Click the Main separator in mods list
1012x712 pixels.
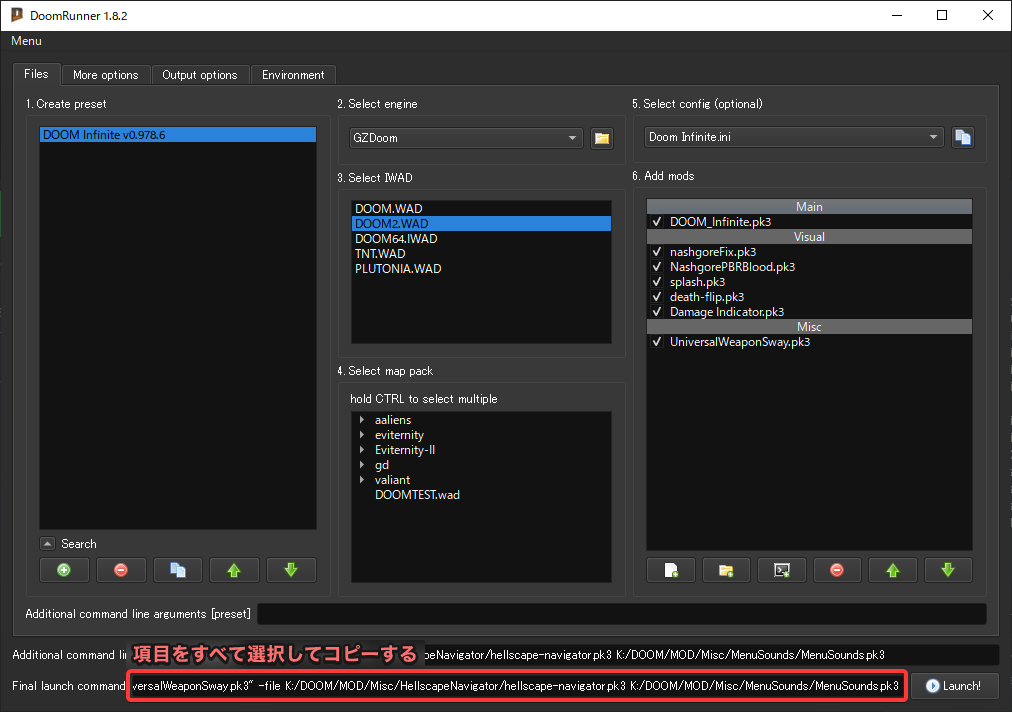(x=809, y=207)
